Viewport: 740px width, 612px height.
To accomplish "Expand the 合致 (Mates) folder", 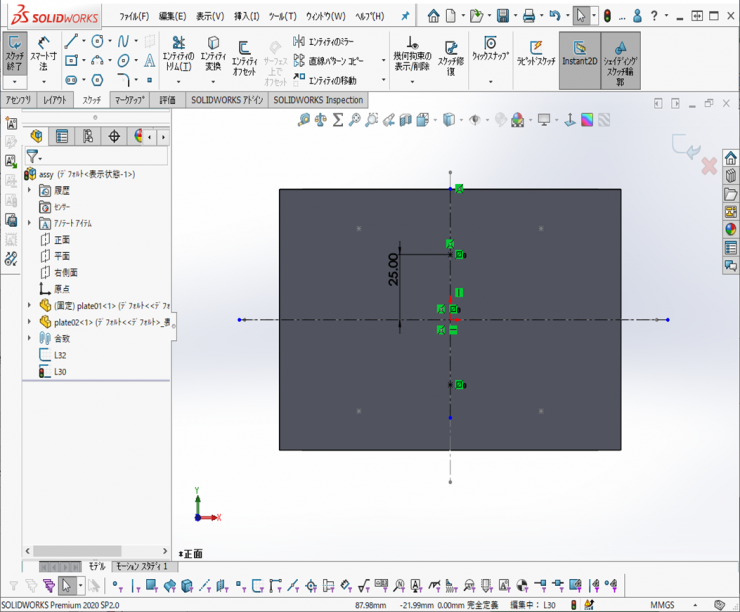I will tap(29, 338).
